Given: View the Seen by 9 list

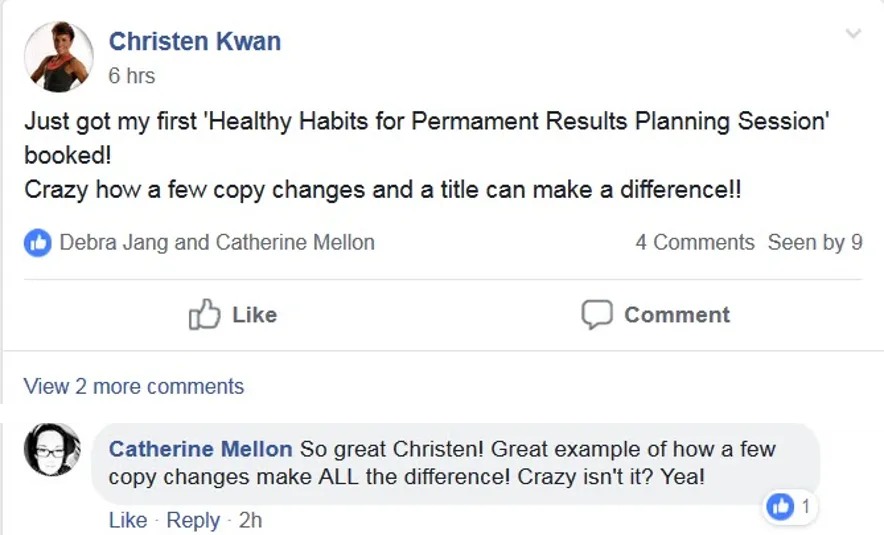Looking at the screenshot, I should 815,242.
